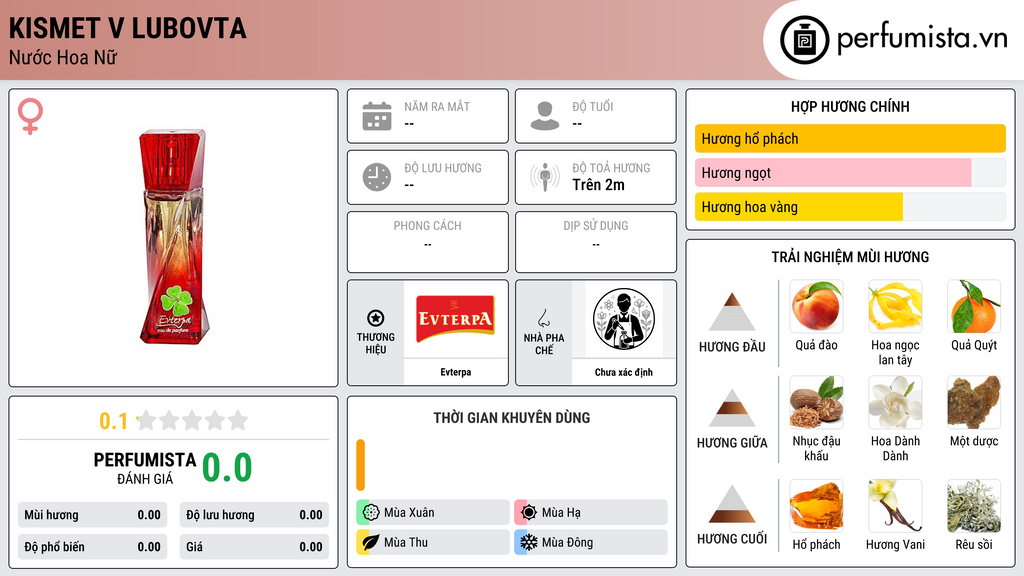This screenshot has height=576, width=1024.
Task: Click the perfumista.vn site name text
Action: (x=922, y=39)
